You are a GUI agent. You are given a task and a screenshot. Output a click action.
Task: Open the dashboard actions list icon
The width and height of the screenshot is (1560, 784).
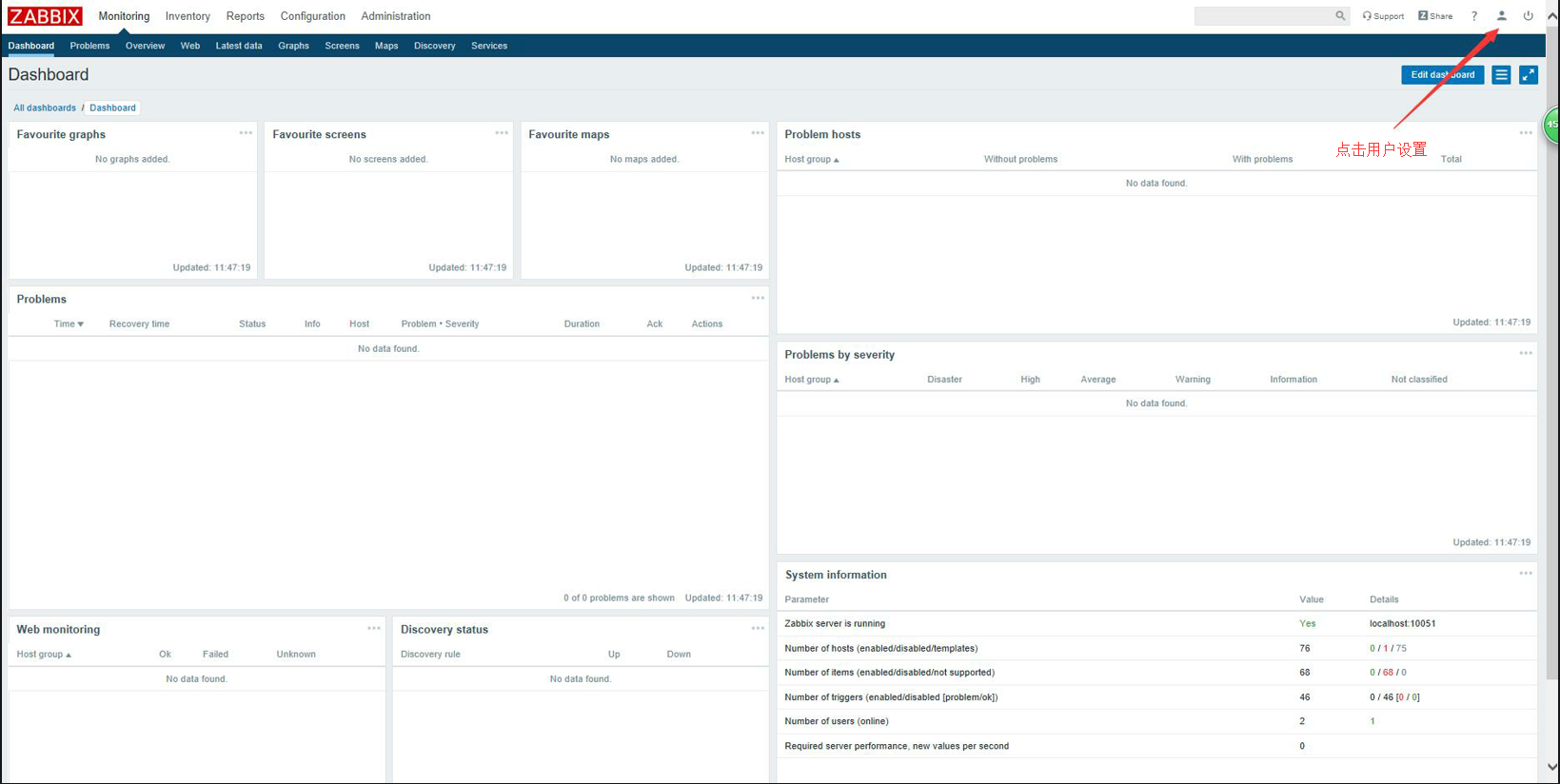(x=1501, y=74)
